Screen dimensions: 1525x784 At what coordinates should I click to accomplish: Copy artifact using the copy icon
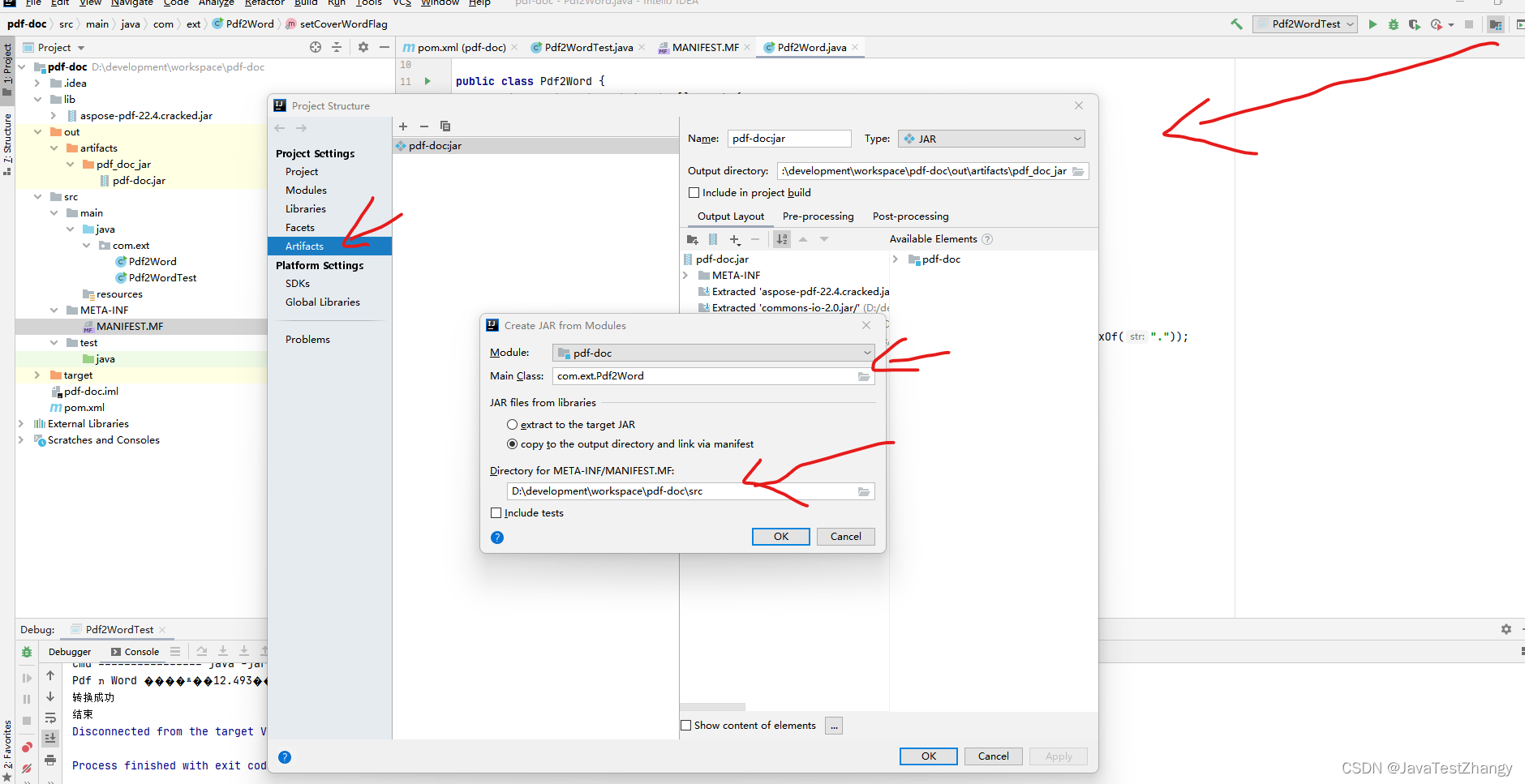click(445, 126)
